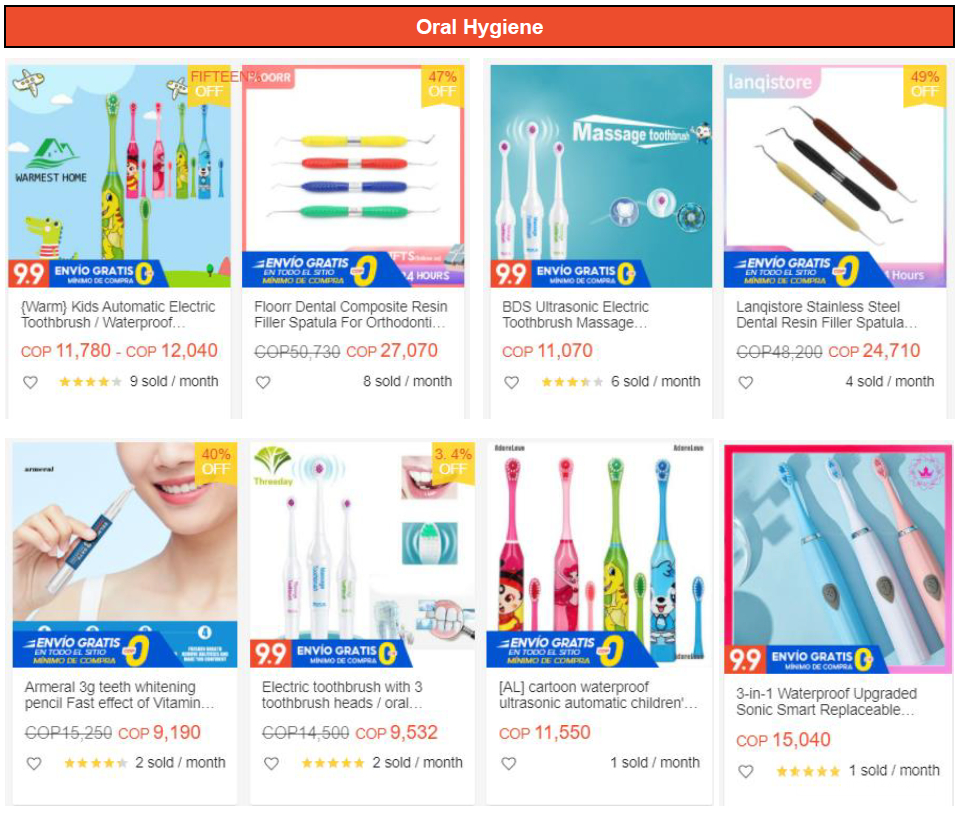Click heart under Electric toothbrush with 3 heads

[271, 764]
